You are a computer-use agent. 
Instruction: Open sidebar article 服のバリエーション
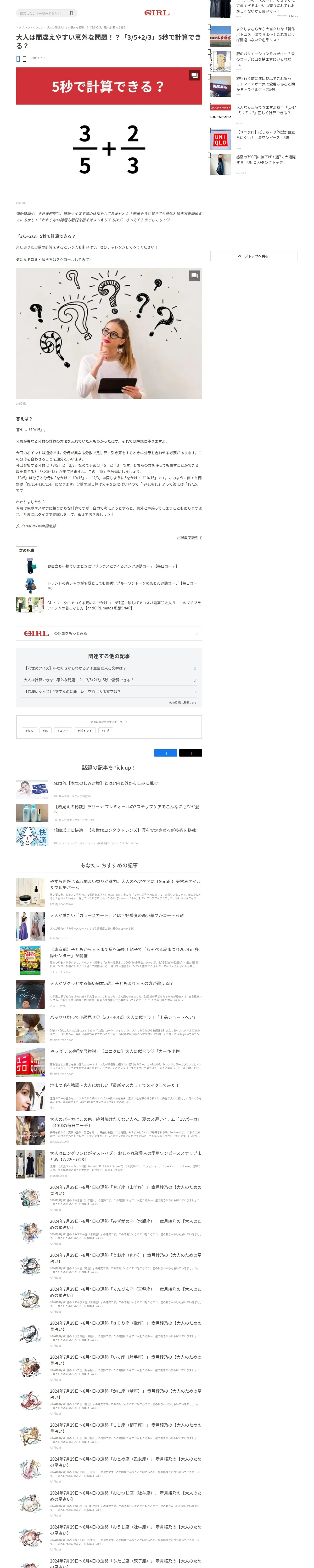tap(265, 59)
